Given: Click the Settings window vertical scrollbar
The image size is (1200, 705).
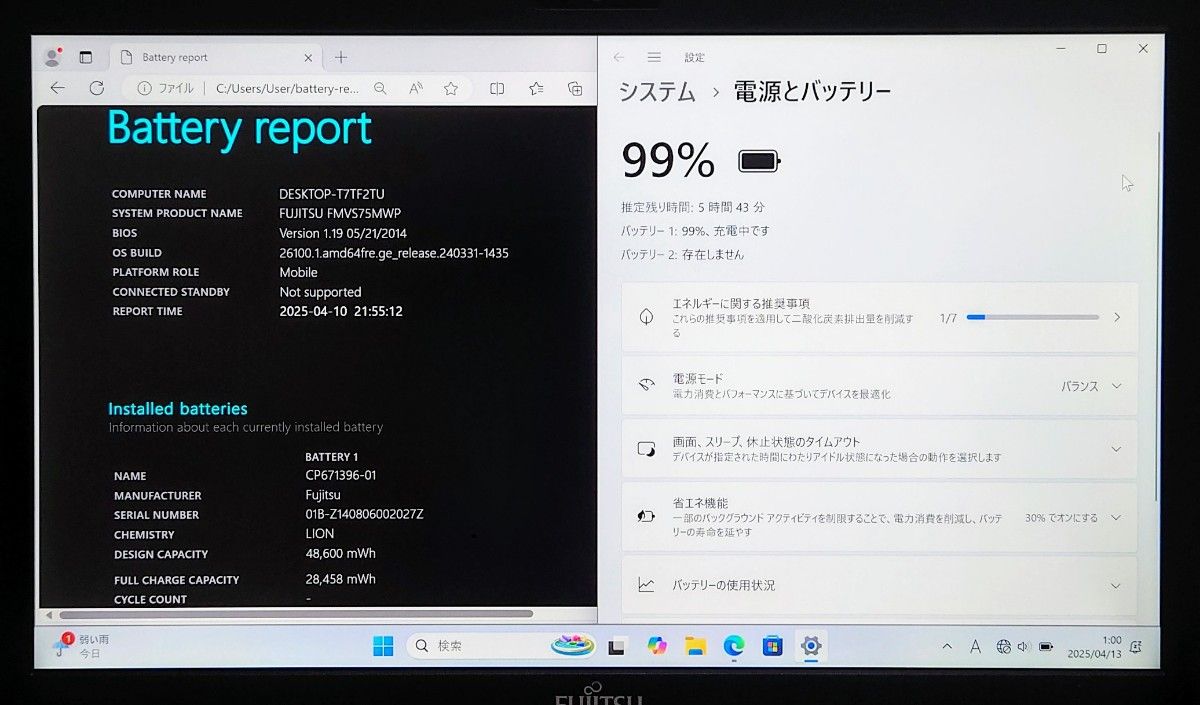Looking at the screenshot, I should click(x=1158, y=315).
